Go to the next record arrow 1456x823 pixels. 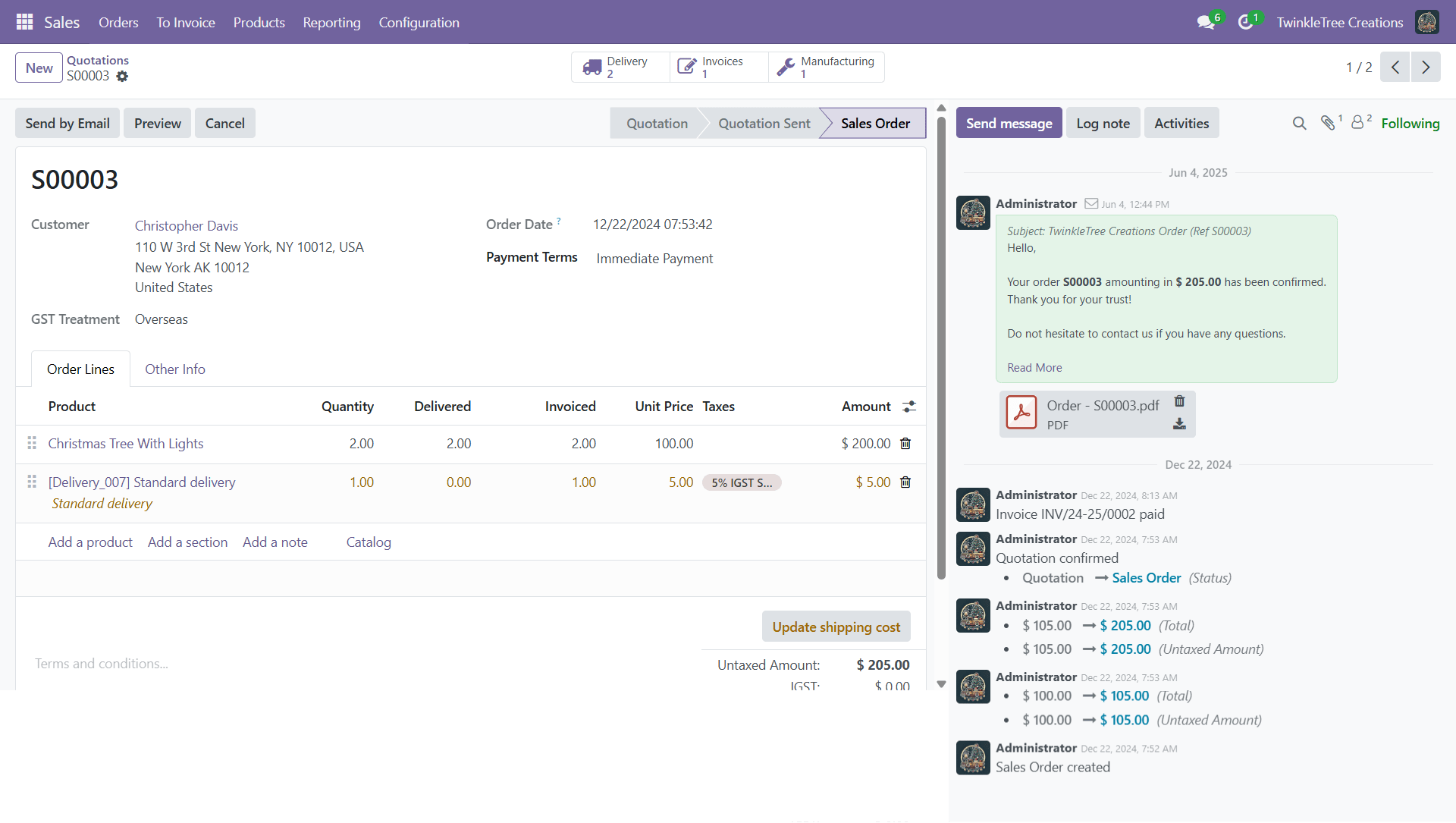click(1426, 67)
